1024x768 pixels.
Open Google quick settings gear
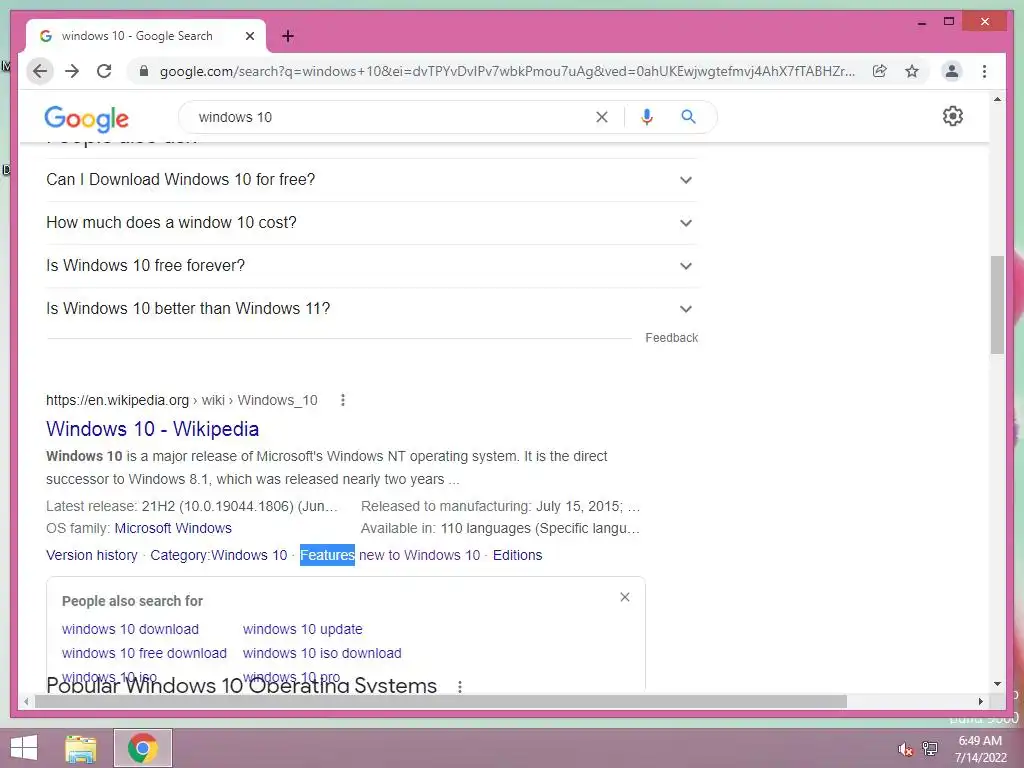[953, 116]
